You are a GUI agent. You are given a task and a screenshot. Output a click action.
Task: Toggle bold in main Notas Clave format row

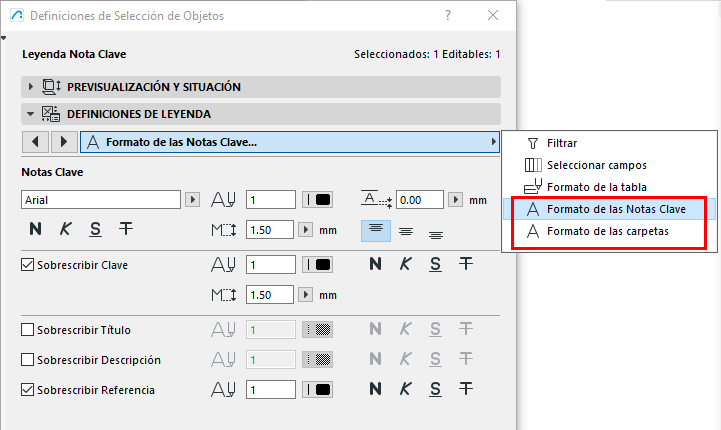point(35,229)
